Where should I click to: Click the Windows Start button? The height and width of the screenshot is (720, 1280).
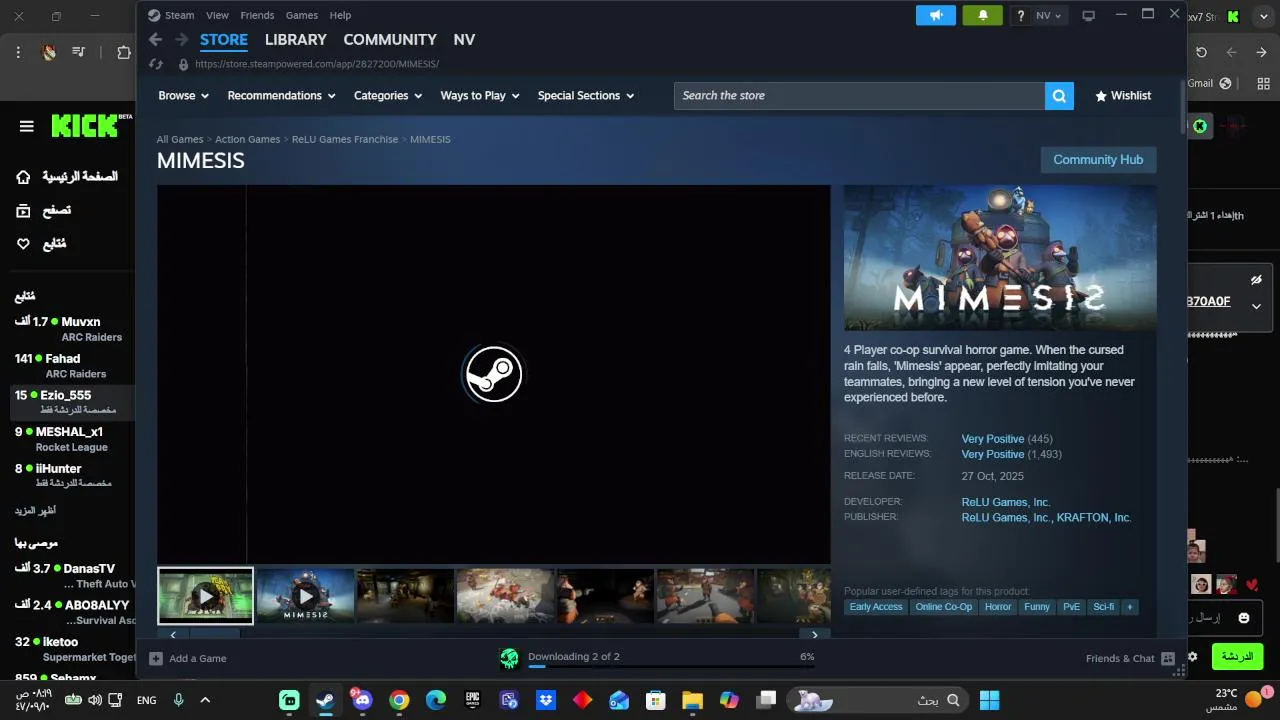coord(990,700)
